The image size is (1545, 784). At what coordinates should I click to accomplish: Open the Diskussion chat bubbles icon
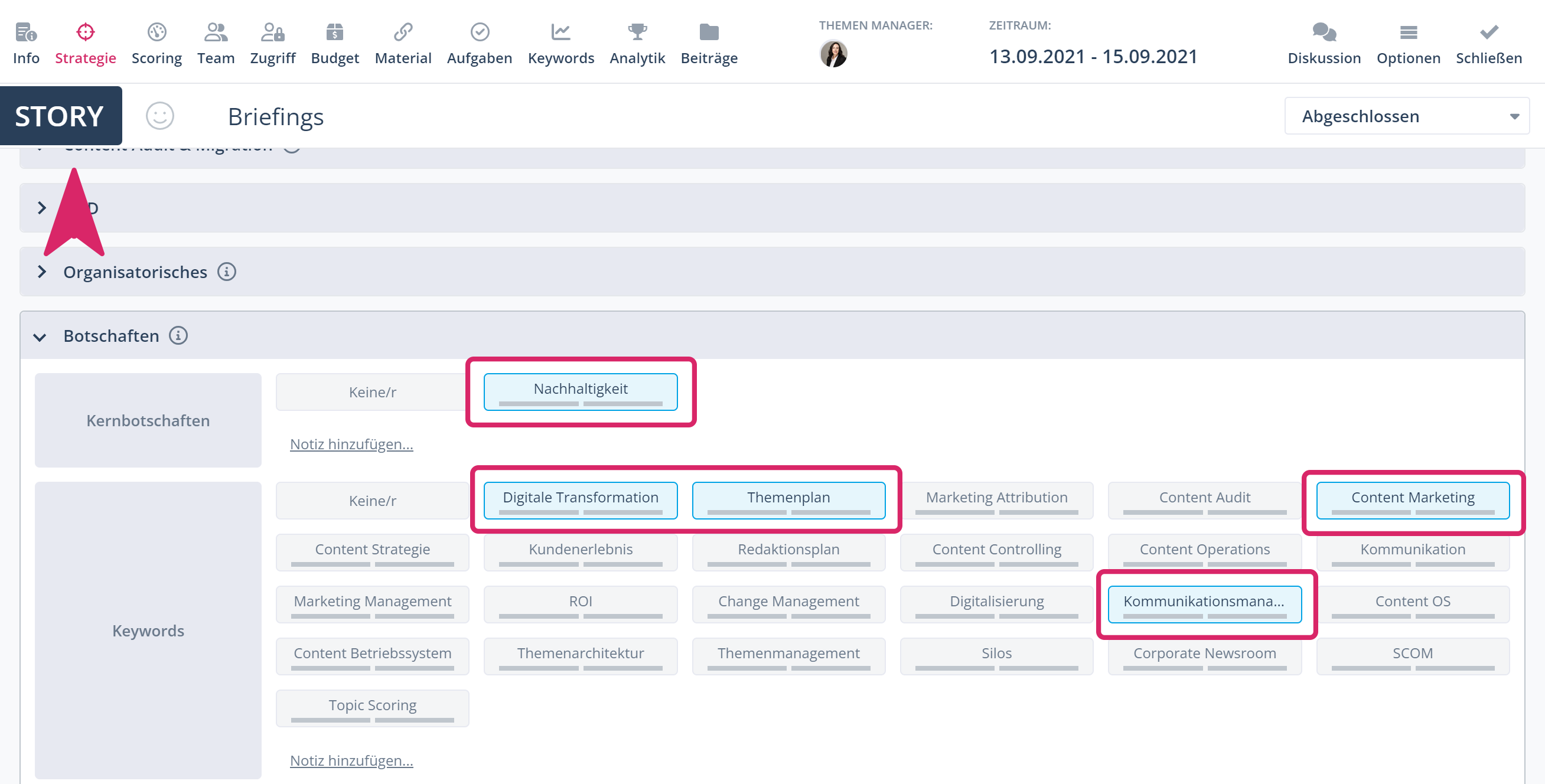point(1324,32)
